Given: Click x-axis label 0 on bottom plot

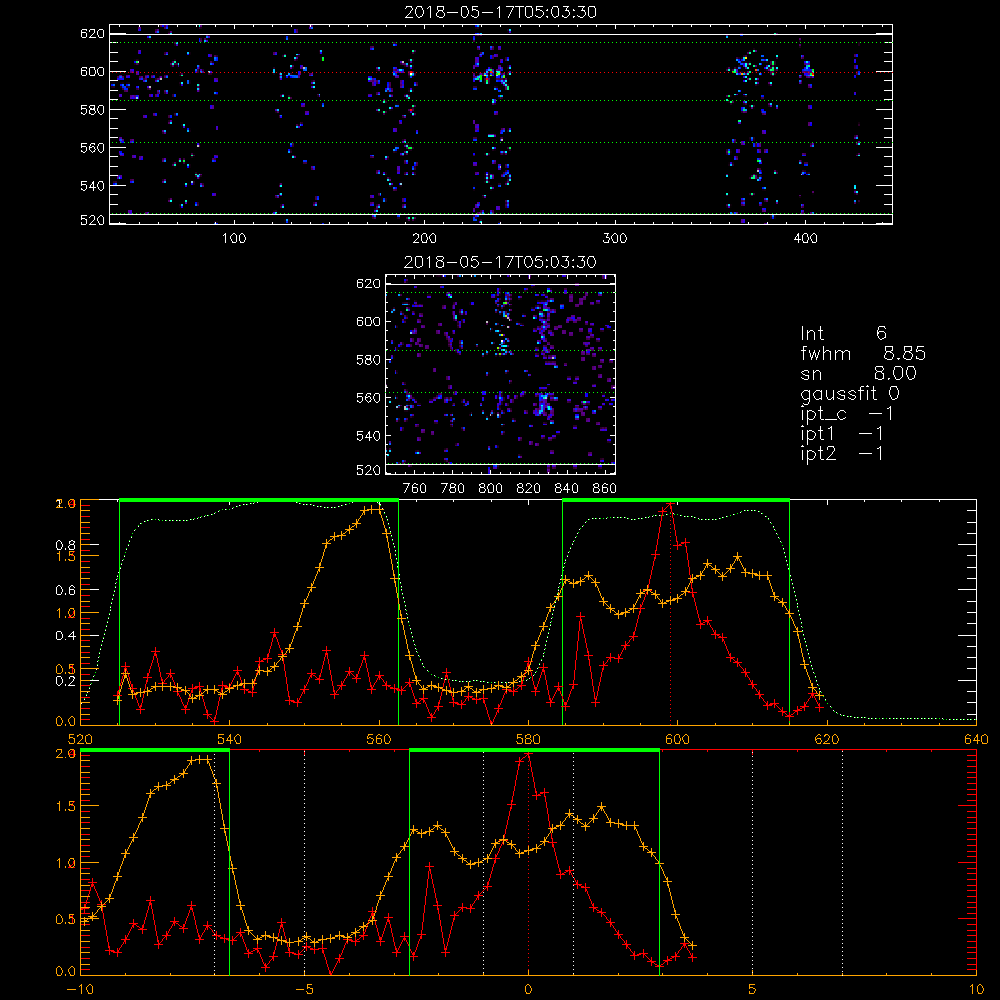Looking at the screenshot, I should tap(528, 989).
